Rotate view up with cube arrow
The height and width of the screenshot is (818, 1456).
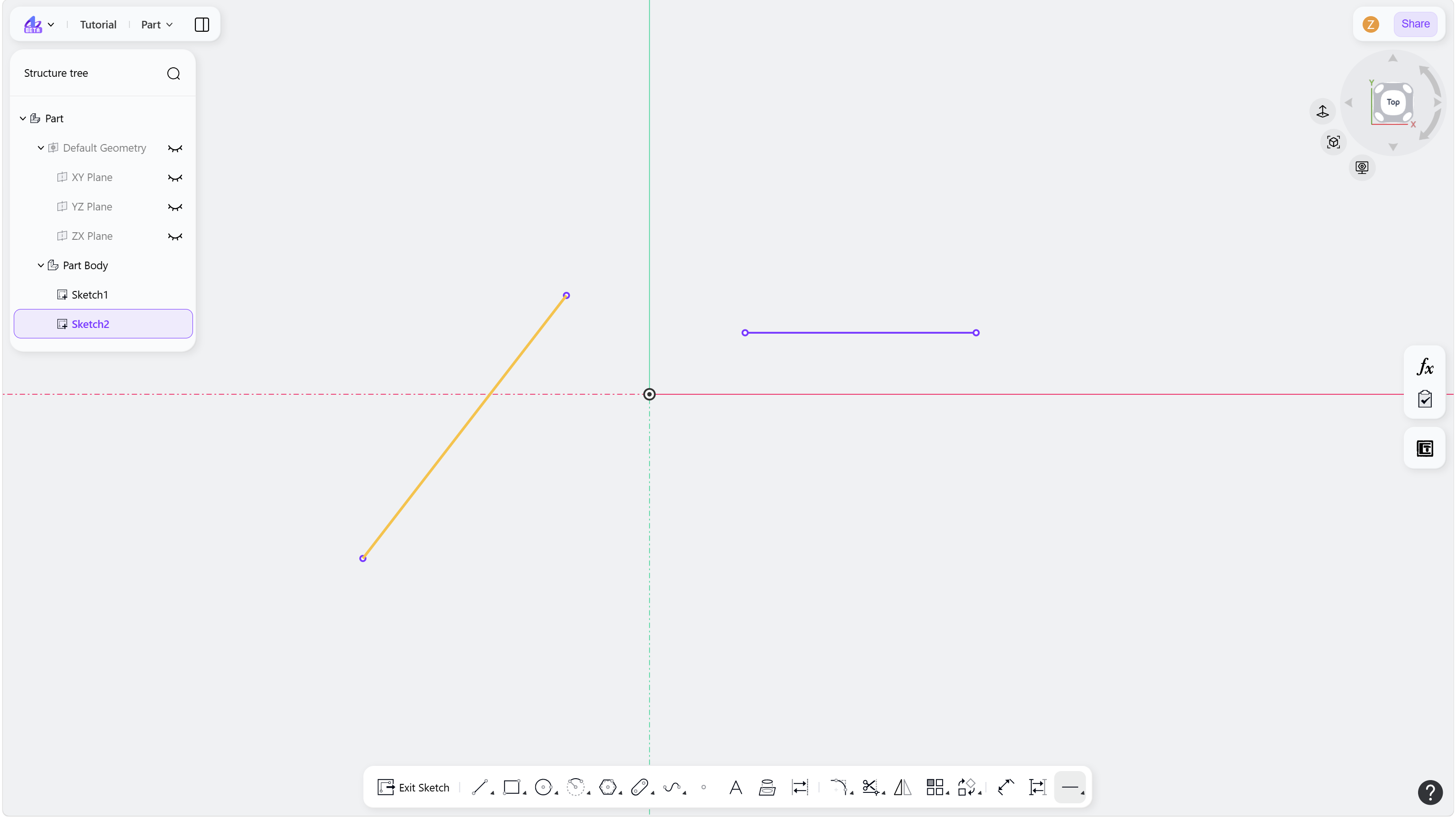[1392, 58]
